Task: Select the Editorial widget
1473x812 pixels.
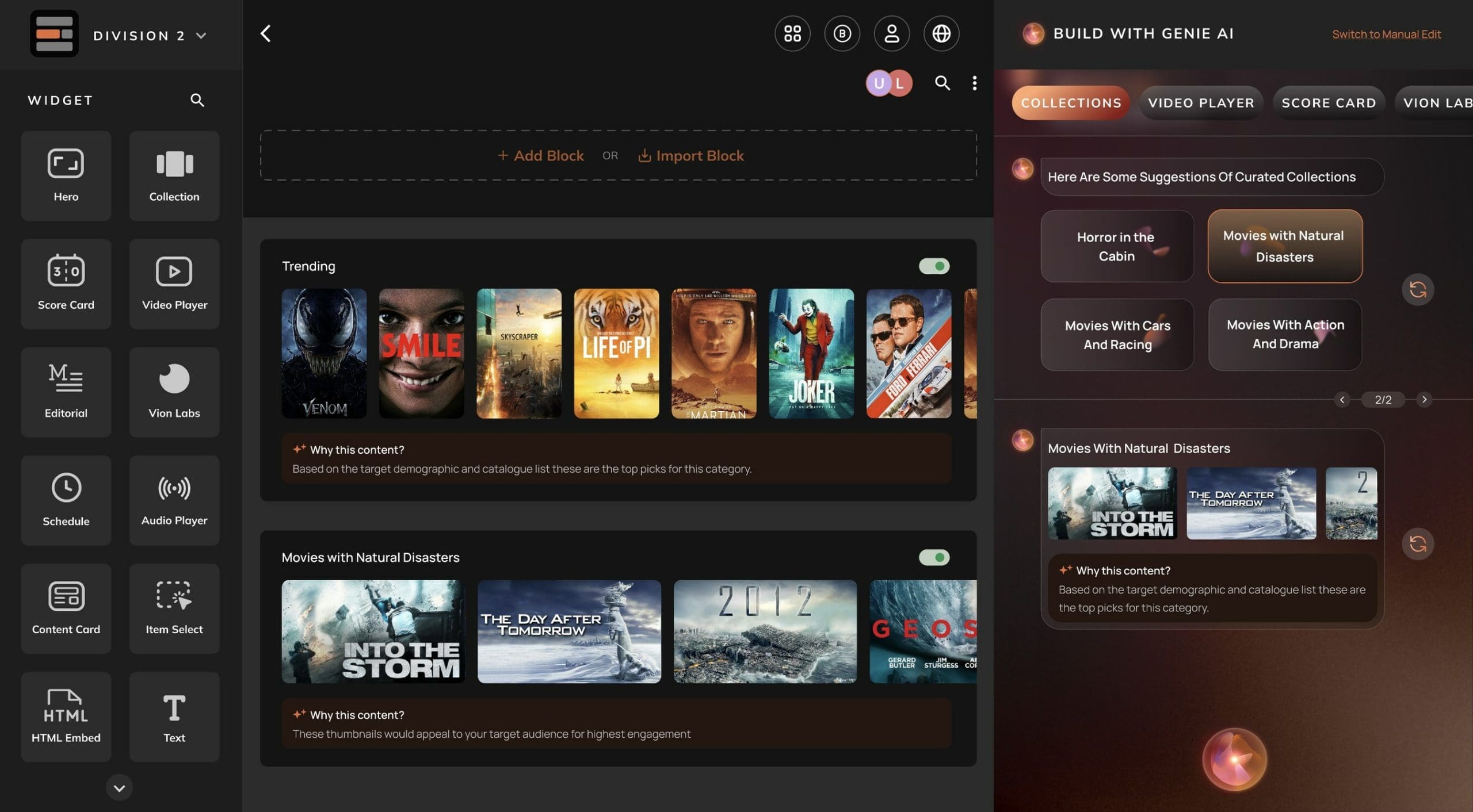Action: pos(66,392)
